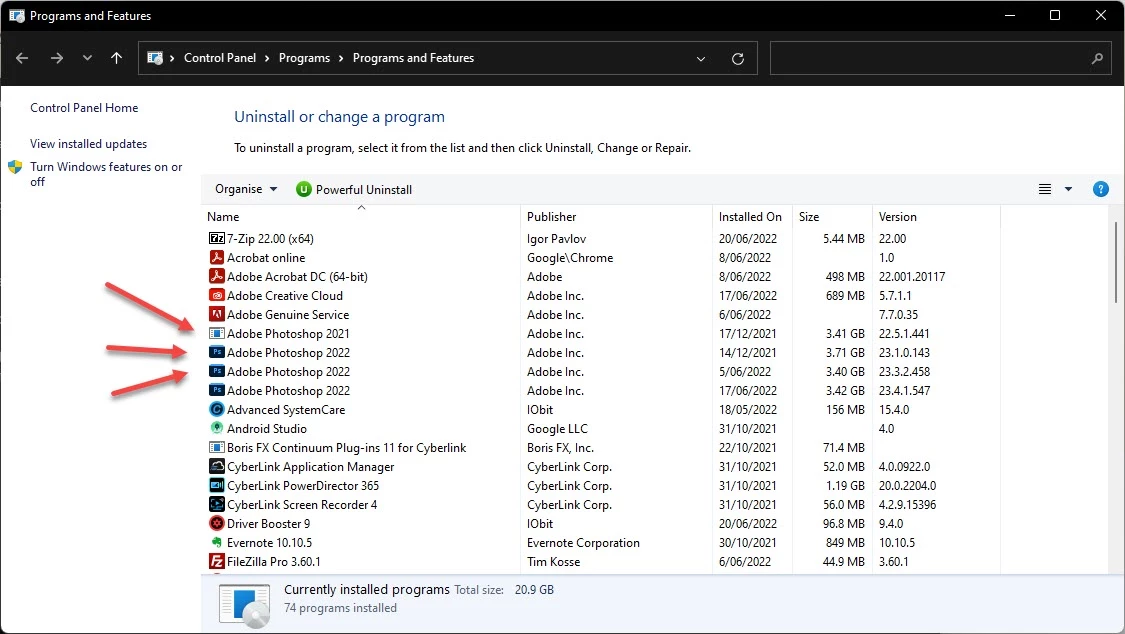This screenshot has height=634, width=1125.
Task: Open the Organise dropdown menu
Action: (246, 189)
